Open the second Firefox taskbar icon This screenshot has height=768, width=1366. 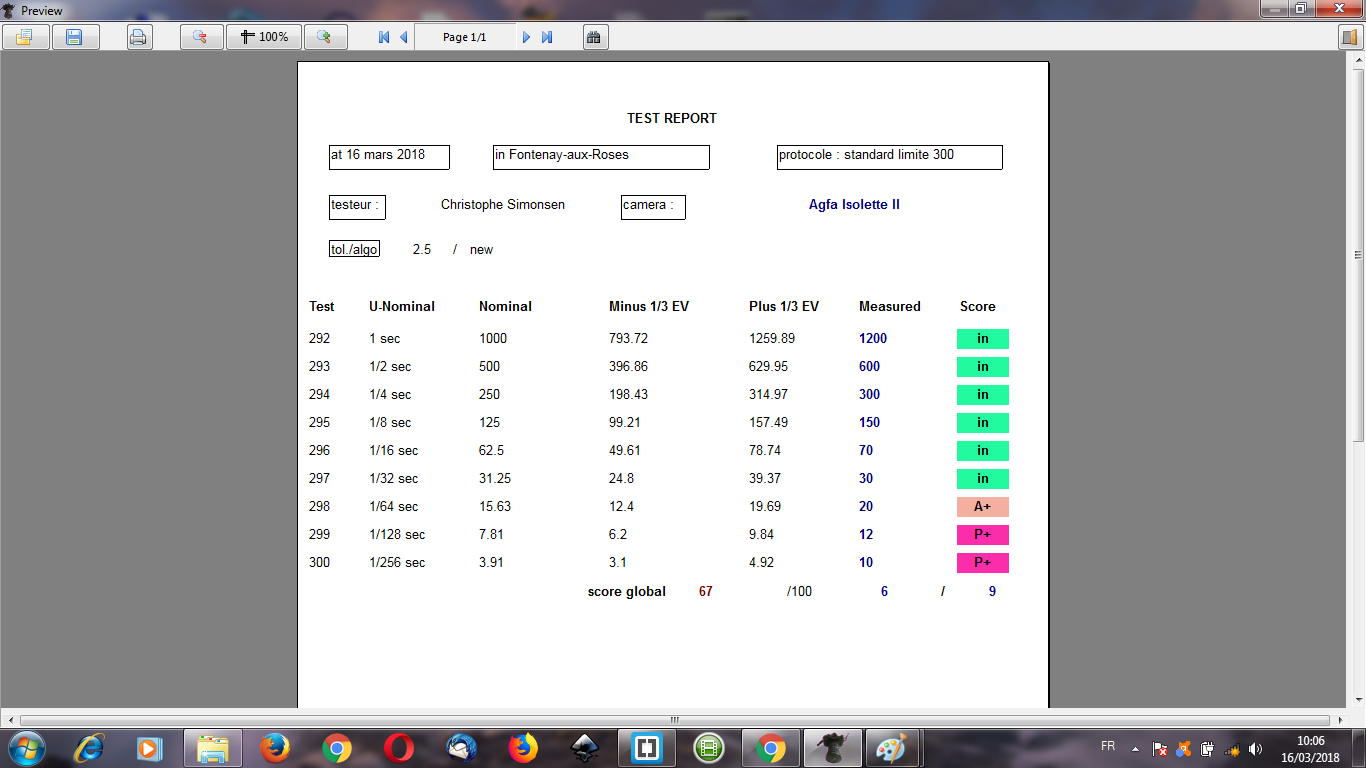tap(522, 747)
